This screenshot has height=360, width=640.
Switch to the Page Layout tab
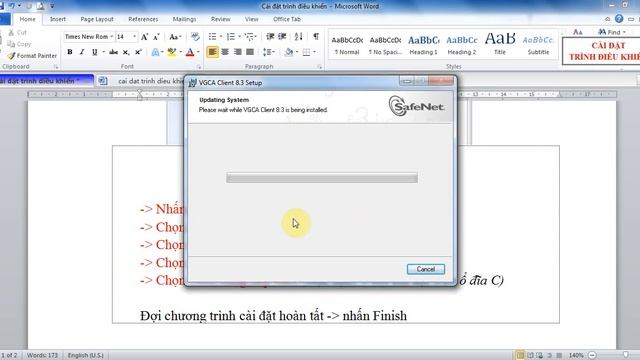pos(97,19)
